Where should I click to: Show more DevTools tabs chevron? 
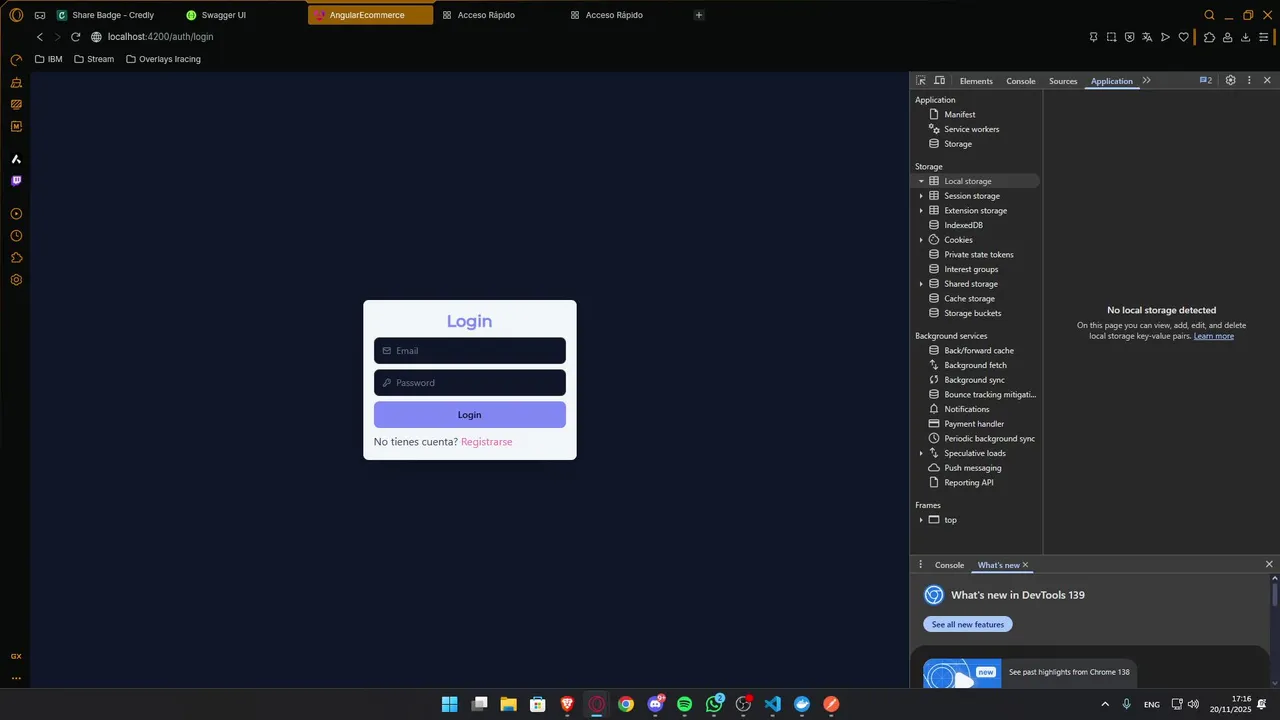point(1146,81)
